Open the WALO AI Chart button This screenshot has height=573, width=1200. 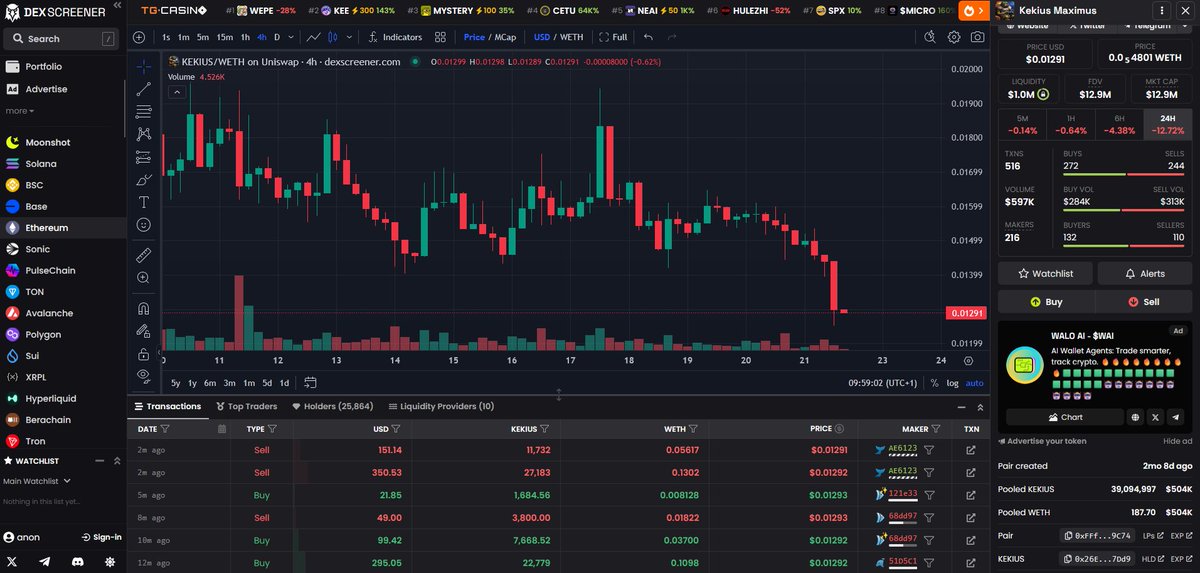(x=1064, y=417)
